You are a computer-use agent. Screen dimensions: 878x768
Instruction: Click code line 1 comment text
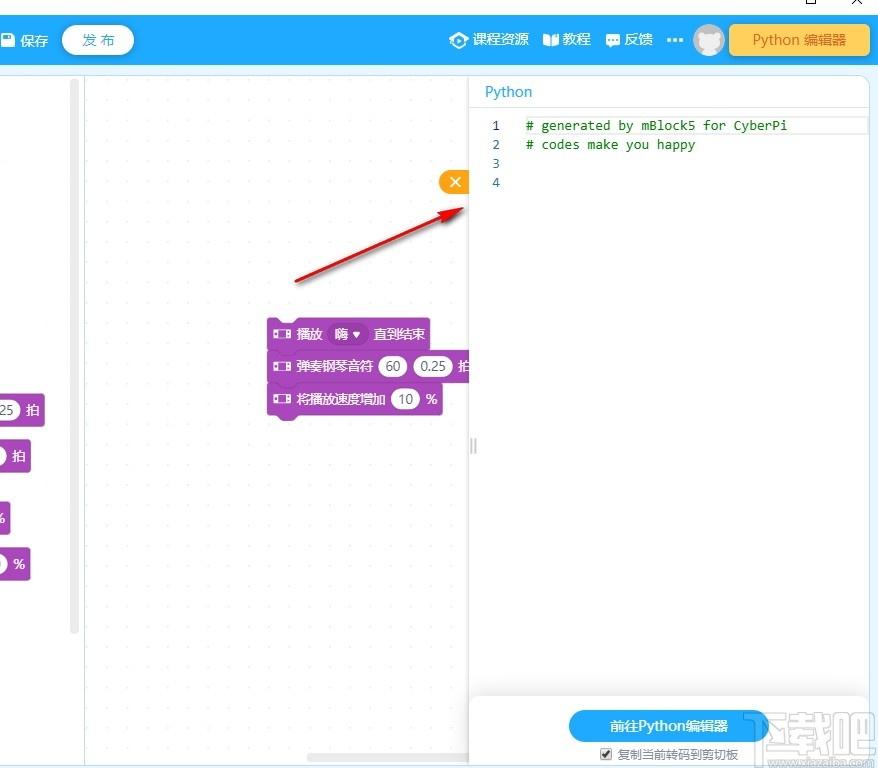656,125
